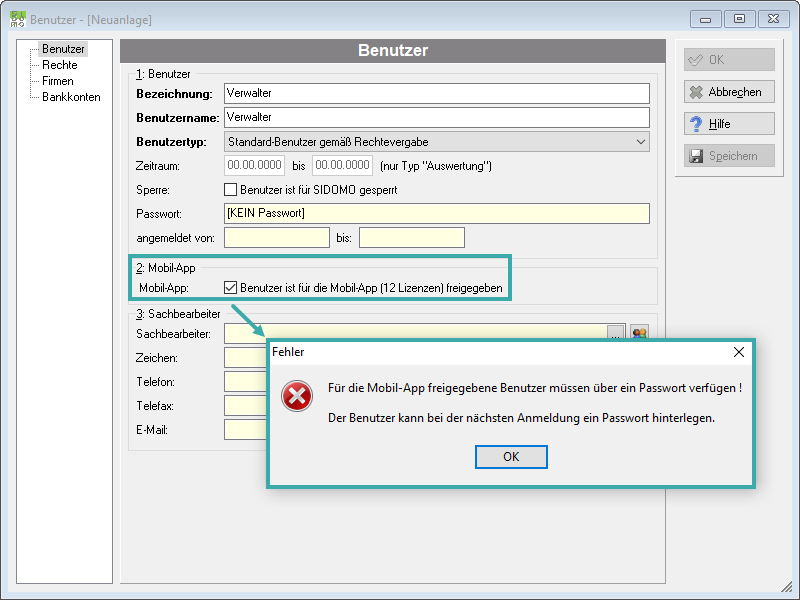Close the Fehler dialog with X
Image resolution: width=800 pixels, height=600 pixels.
(738, 352)
